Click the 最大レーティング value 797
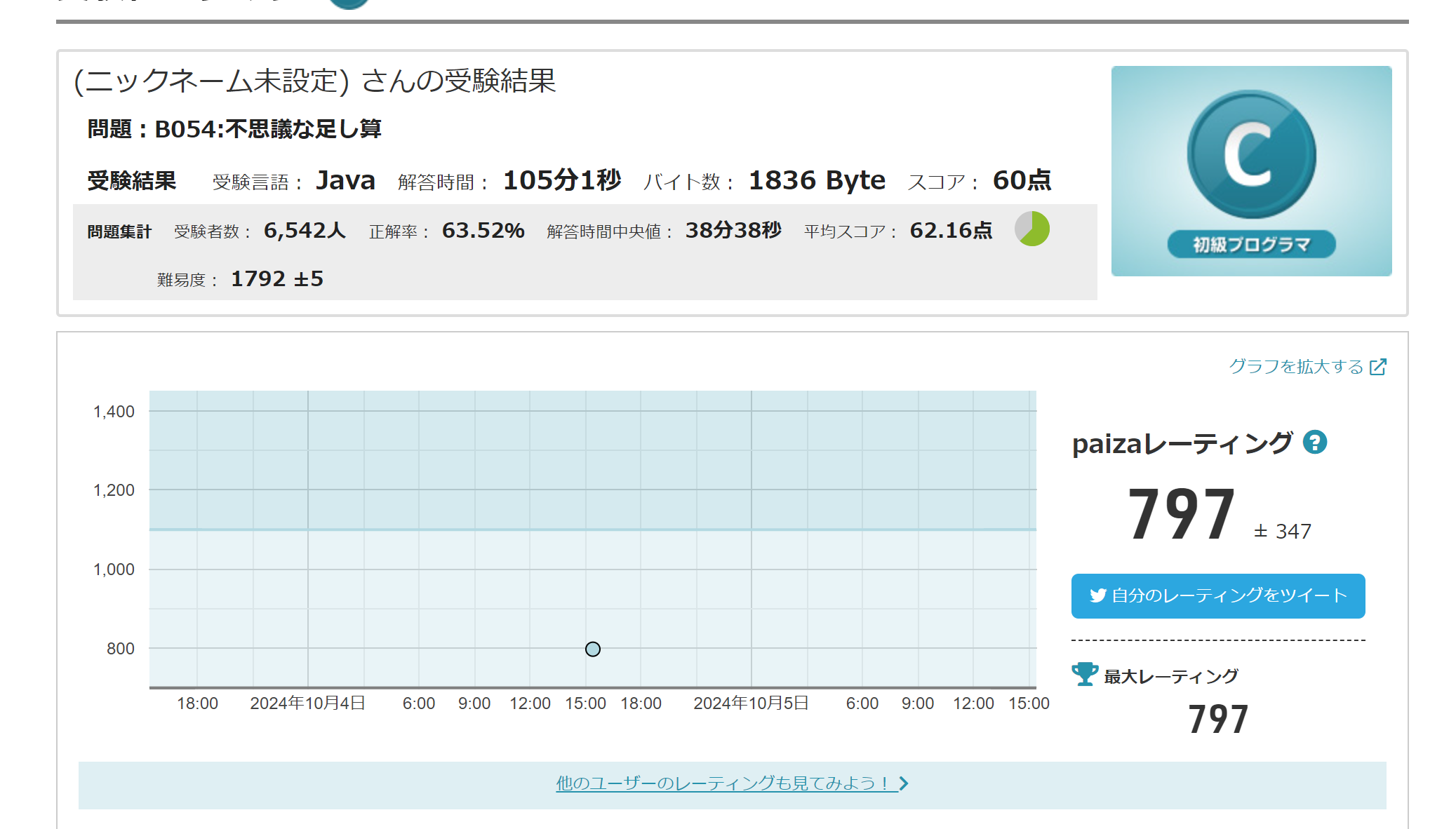Image resolution: width=1456 pixels, height=829 pixels. 1218,720
